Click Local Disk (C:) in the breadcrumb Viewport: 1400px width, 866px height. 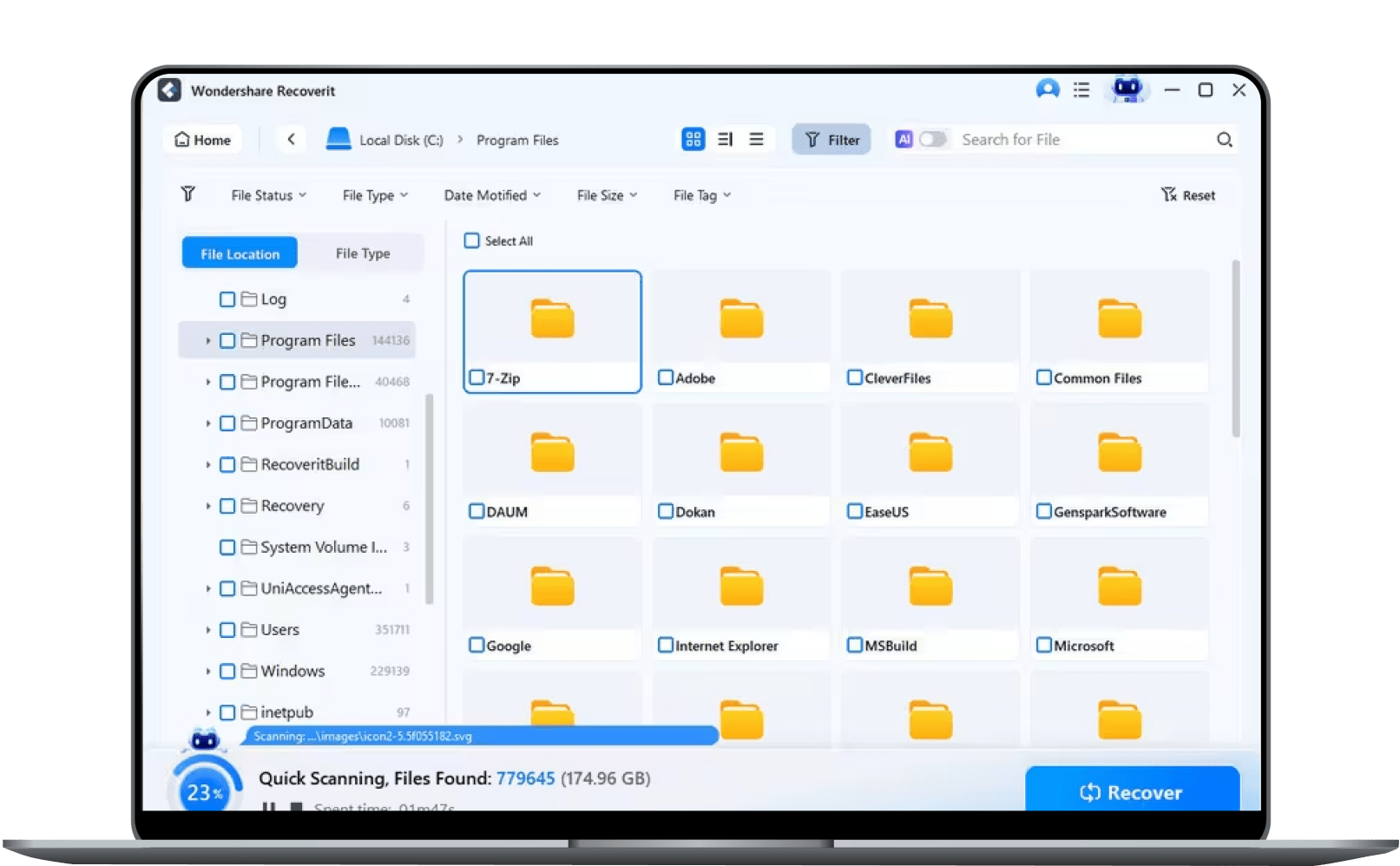pyautogui.click(x=401, y=140)
